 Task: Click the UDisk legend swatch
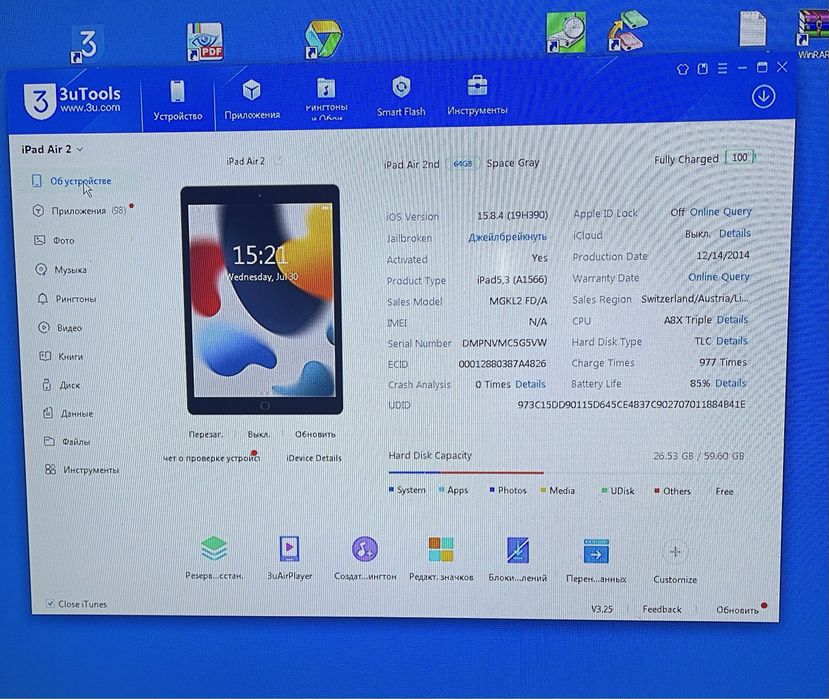coord(604,491)
